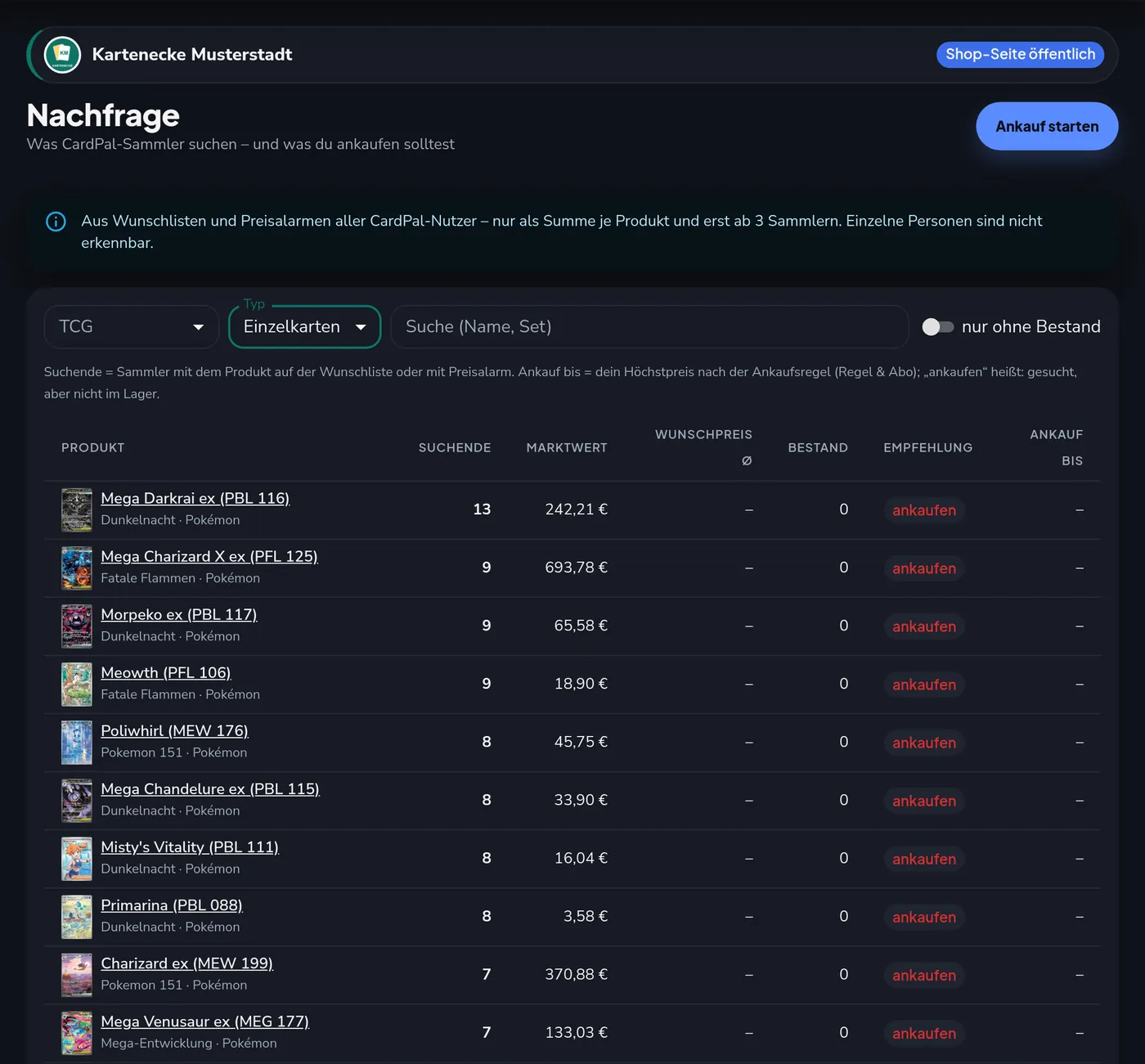This screenshot has height=1064, width=1145.
Task: Open the Mega Charizard X ex (PFL 125) link
Action: click(x=209, y=556)
